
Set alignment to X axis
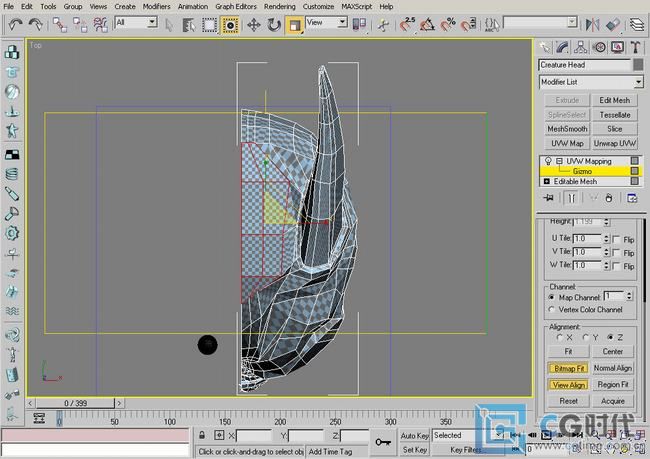[560, 338]
